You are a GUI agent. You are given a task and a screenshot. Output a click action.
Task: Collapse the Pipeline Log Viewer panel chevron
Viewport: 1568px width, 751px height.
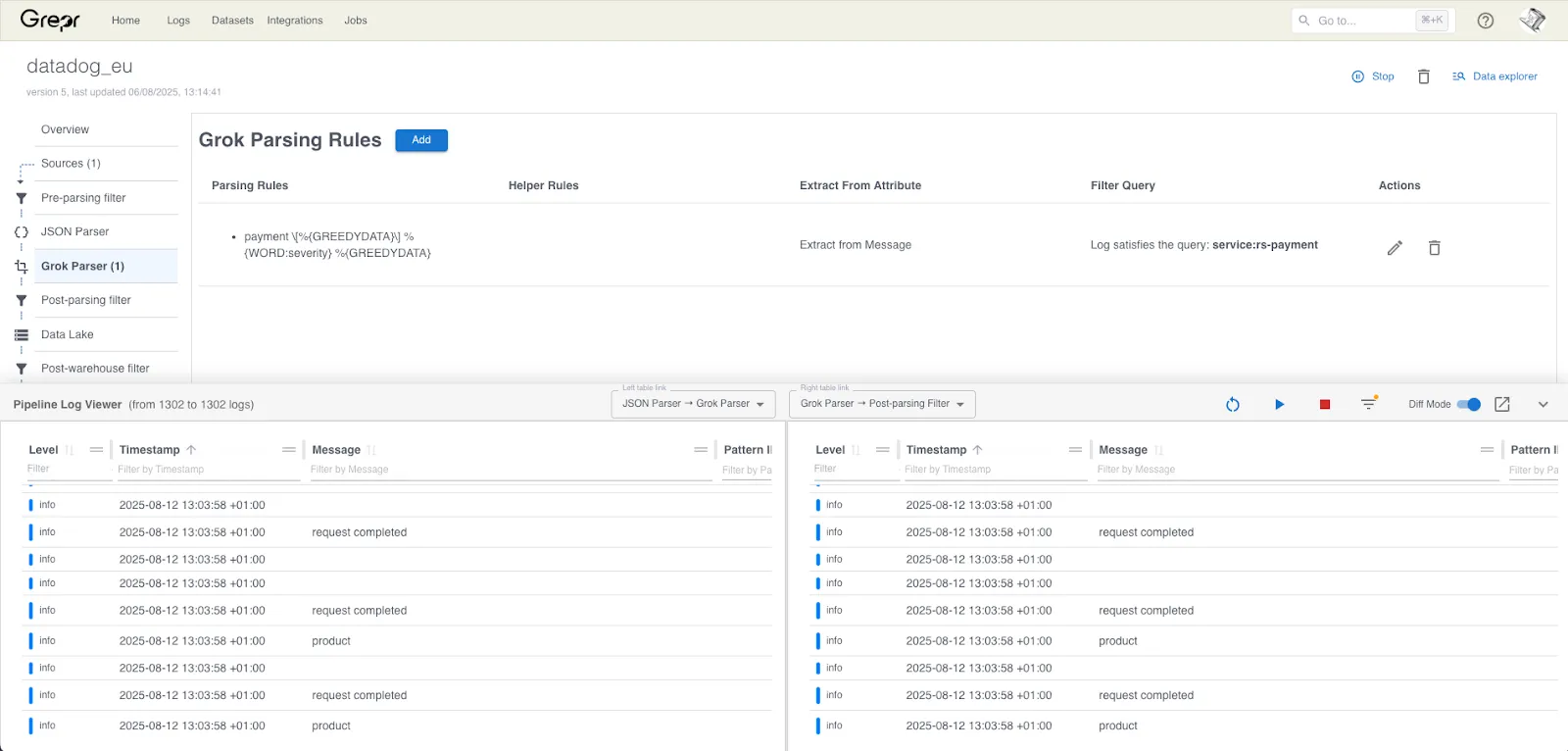pyautogui.click(x=1543, y=404)
